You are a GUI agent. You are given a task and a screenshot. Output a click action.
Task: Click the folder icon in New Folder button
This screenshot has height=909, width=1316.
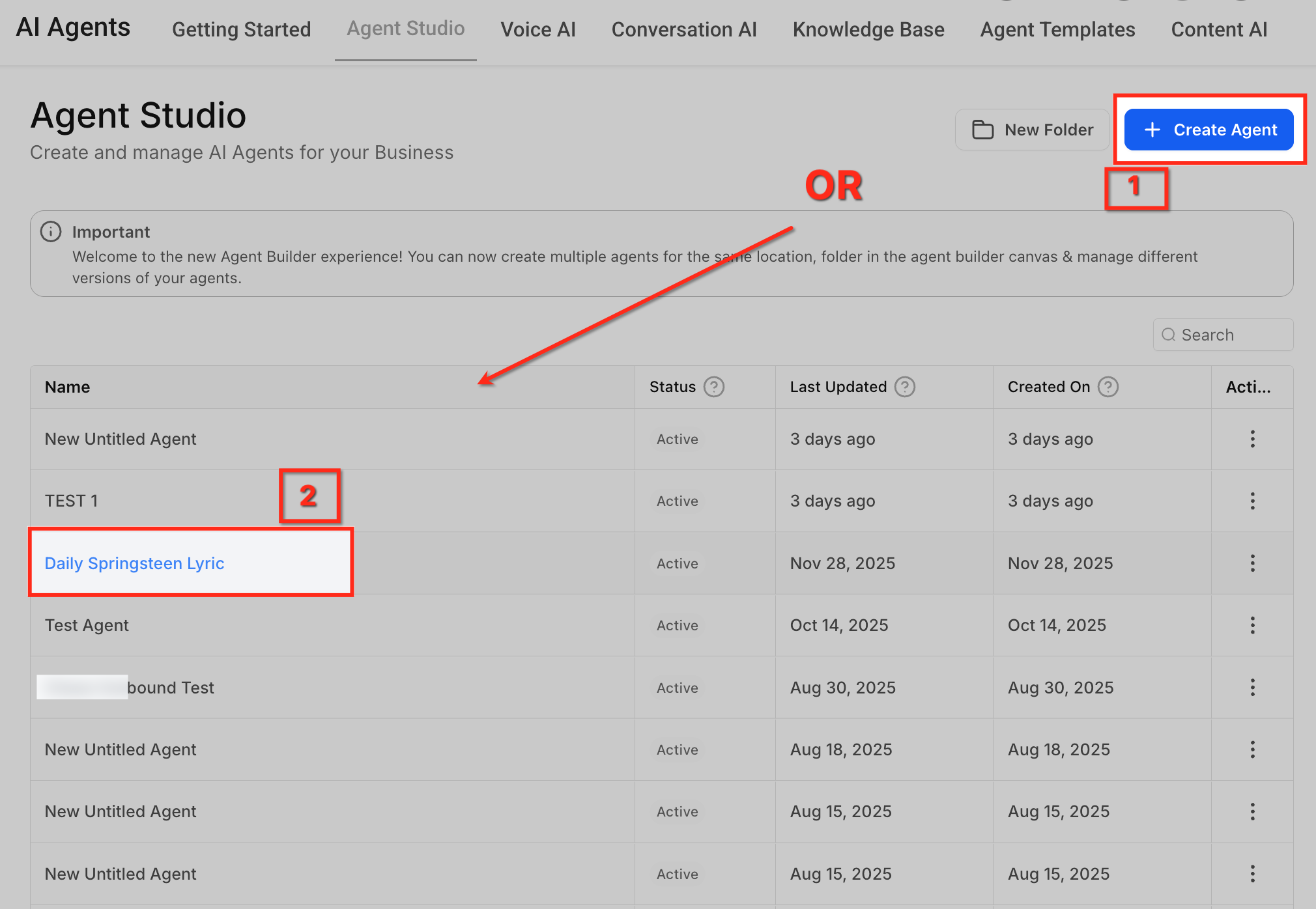click(x=982, y=130)
